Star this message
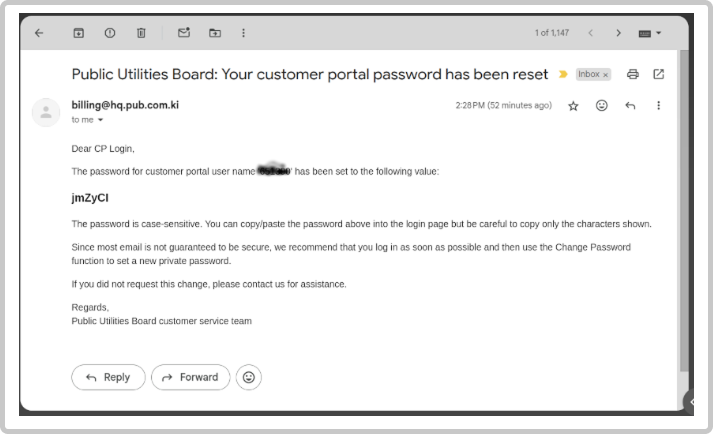This screenshot has height=434, width=713. coord(573,105)
